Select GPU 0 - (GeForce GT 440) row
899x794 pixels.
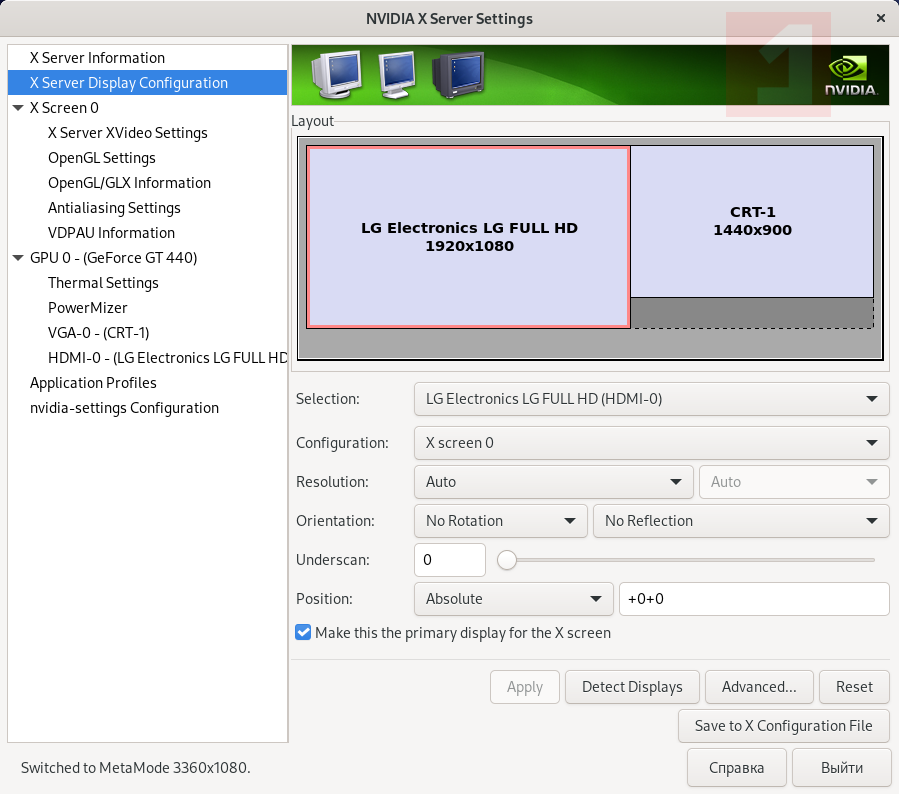[147, 258]
